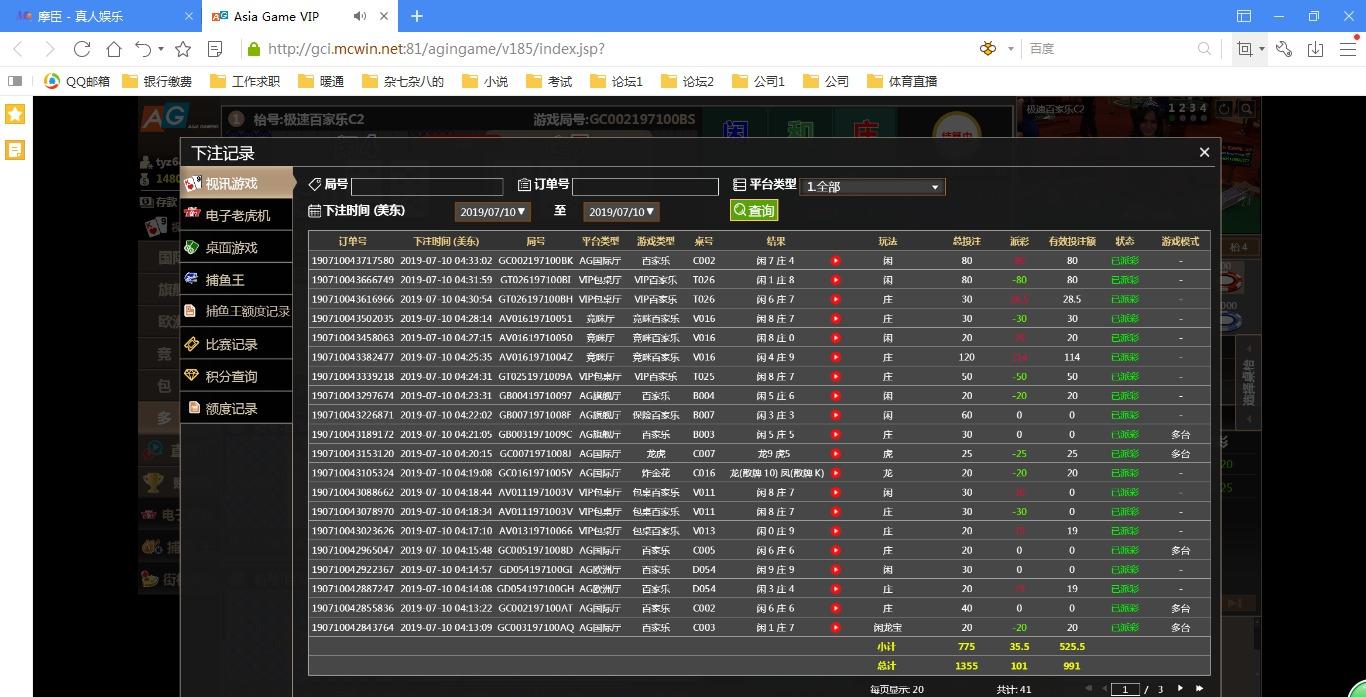
Task: Open the 平台类型 dropdown
Action: (872, 186)
